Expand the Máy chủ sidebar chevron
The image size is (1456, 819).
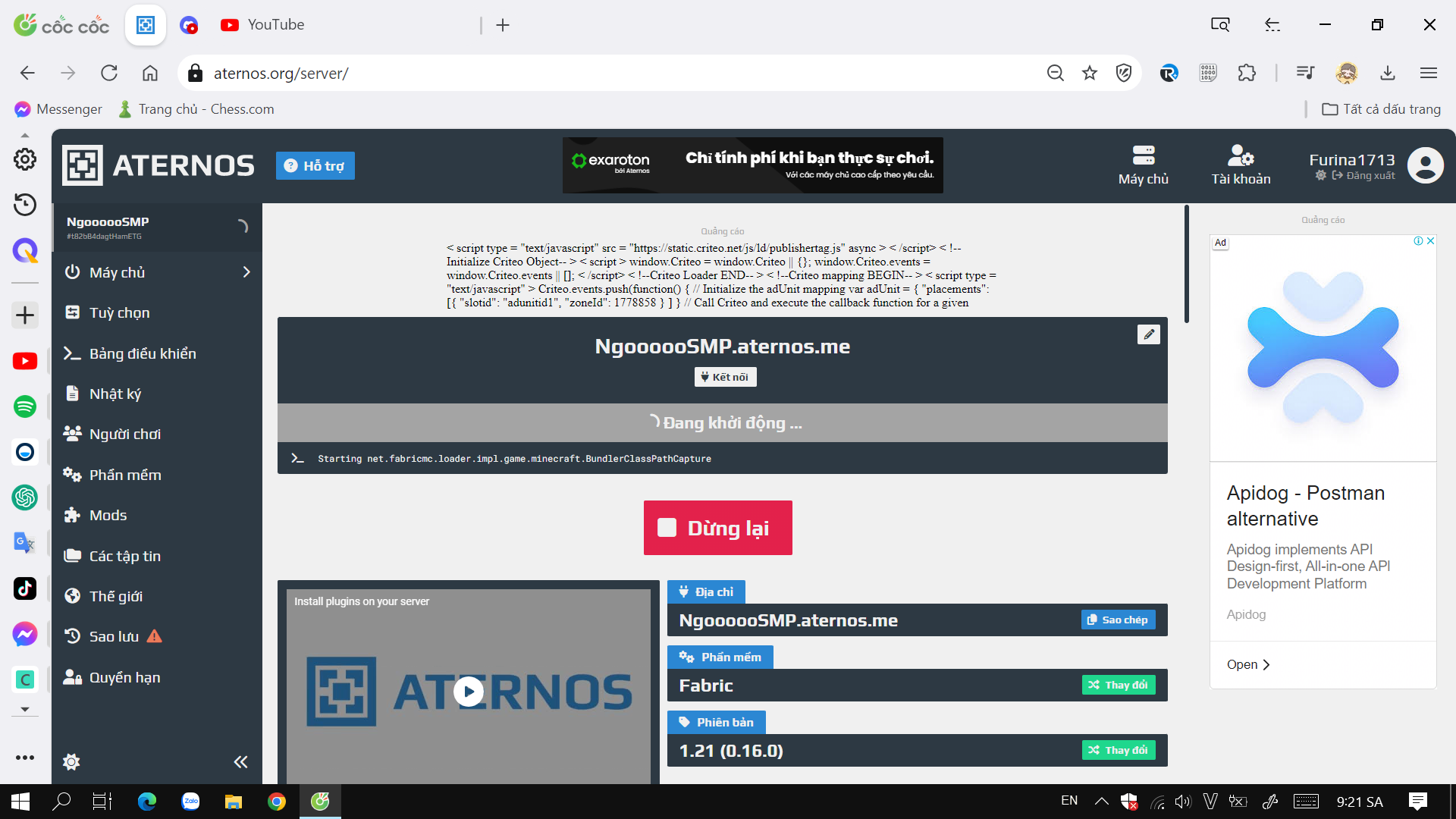[246, 272]
